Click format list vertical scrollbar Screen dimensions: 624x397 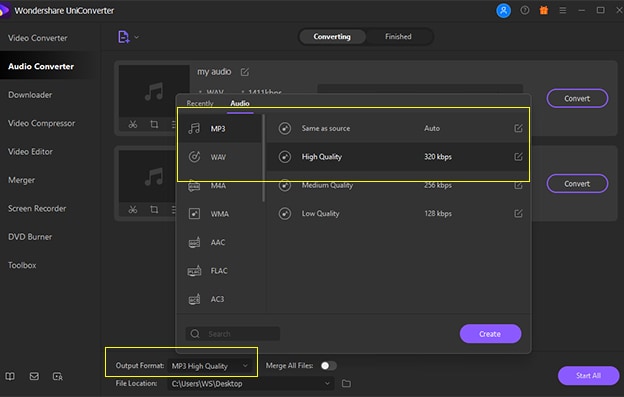pos(263,158)
